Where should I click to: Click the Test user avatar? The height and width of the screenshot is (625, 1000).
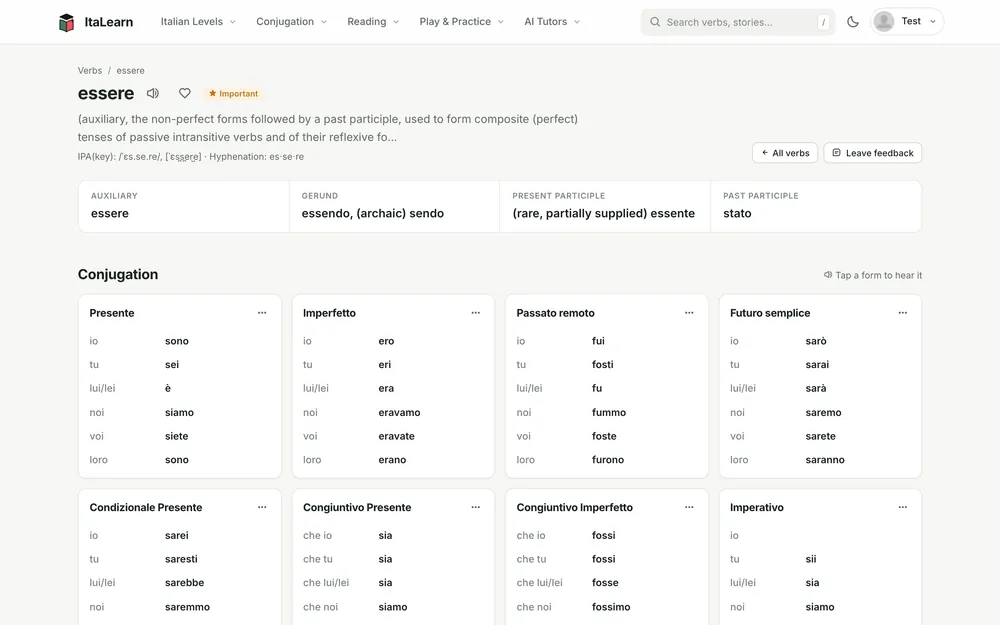[884, 22]
